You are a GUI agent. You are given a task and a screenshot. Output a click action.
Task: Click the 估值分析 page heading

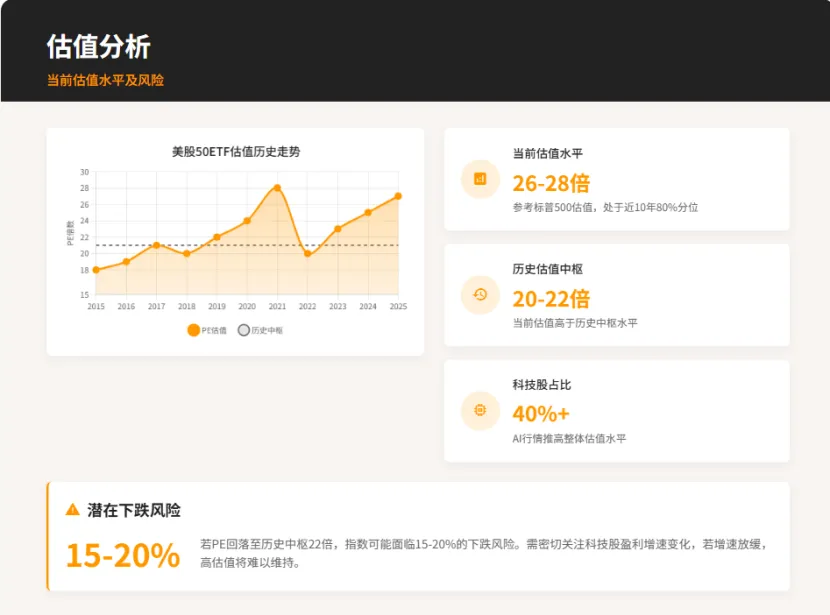click(99, 47)
